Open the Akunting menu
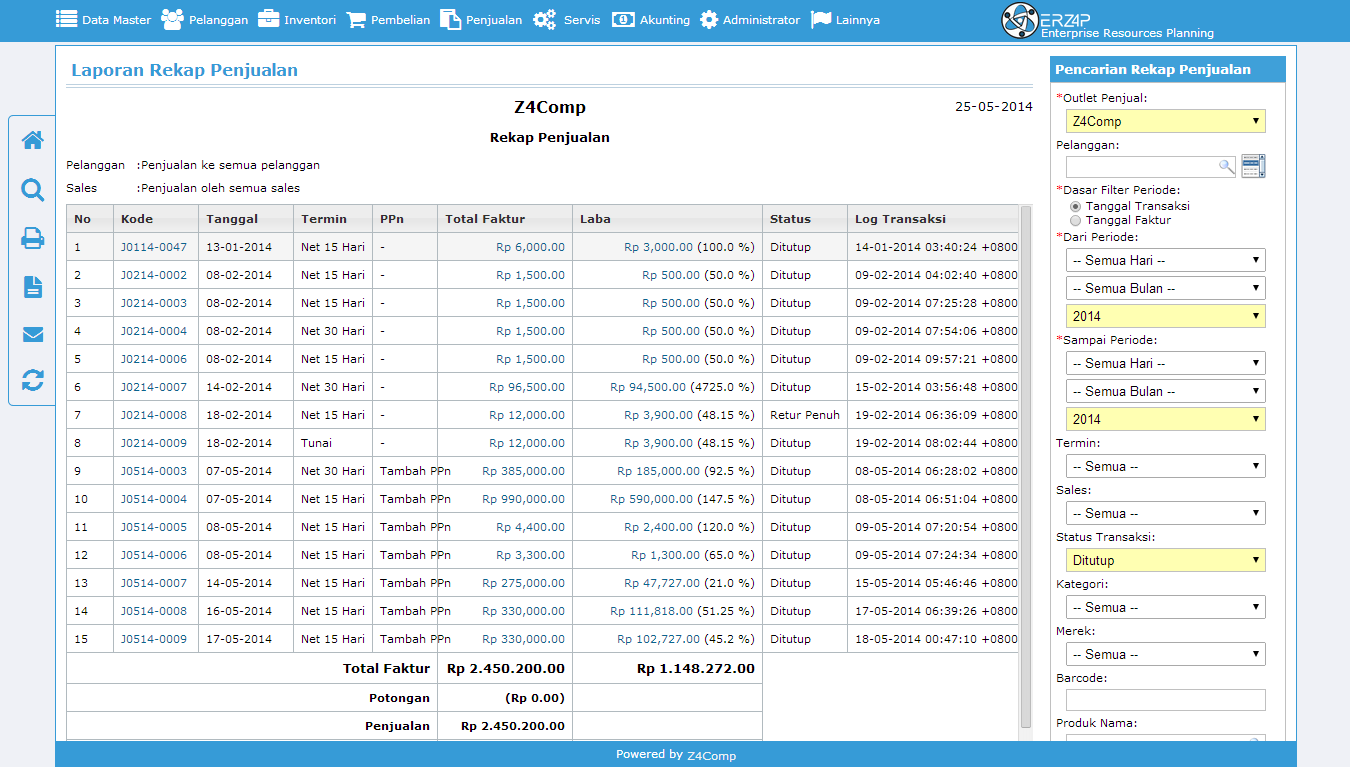Image resolution: width=1350 pixels, height=767 pixels. point(651,19)
